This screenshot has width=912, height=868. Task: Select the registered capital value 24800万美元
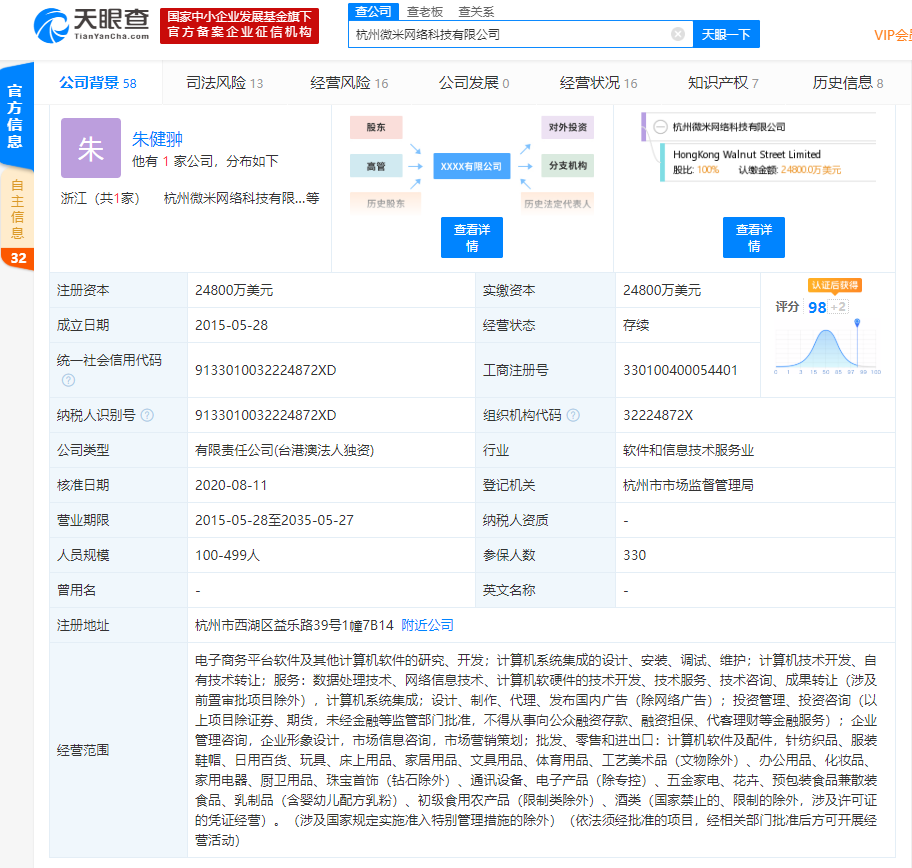pos(234,290)
